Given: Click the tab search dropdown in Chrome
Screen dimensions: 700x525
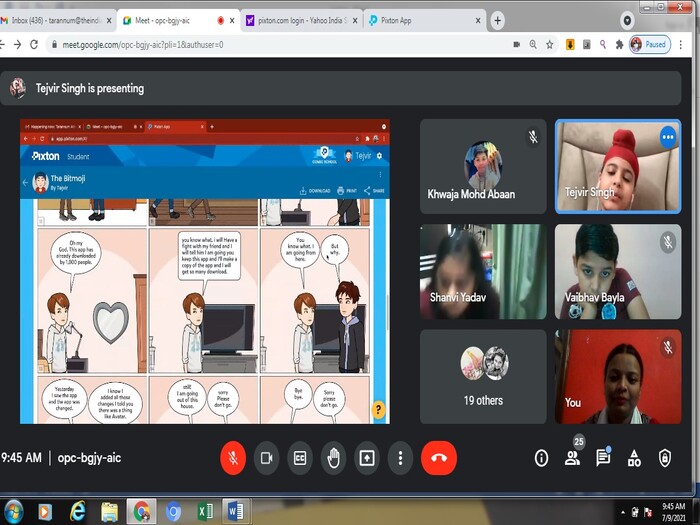Looking at the screenshot, I should point(627,21).
